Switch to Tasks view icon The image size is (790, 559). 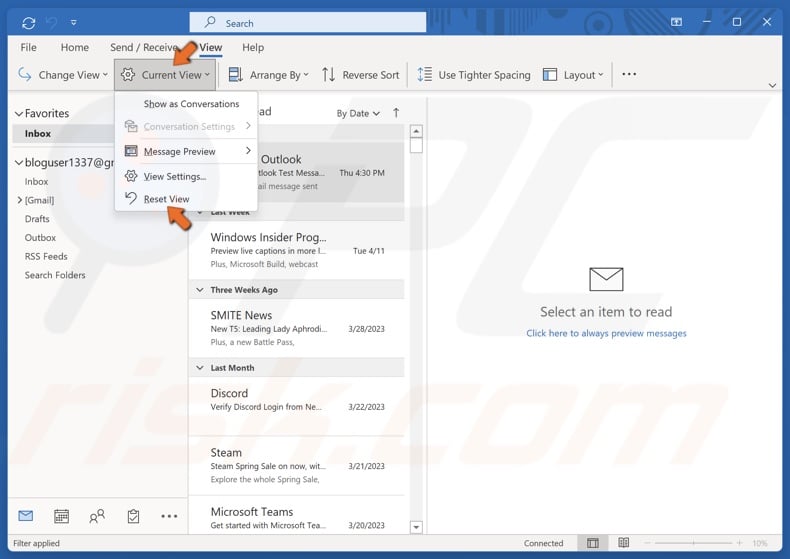[133, 516]
